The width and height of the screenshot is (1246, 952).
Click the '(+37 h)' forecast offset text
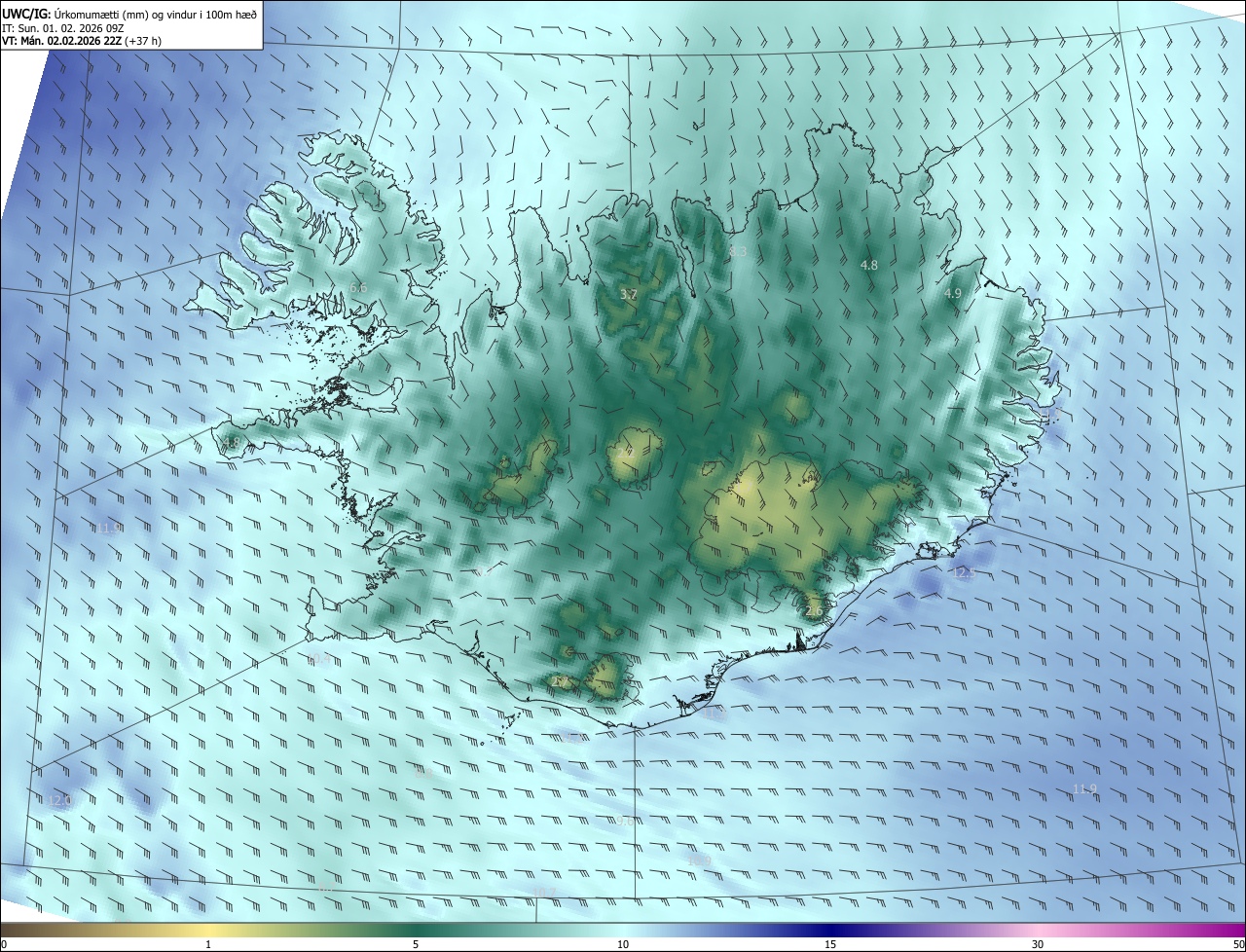[142, 40]
